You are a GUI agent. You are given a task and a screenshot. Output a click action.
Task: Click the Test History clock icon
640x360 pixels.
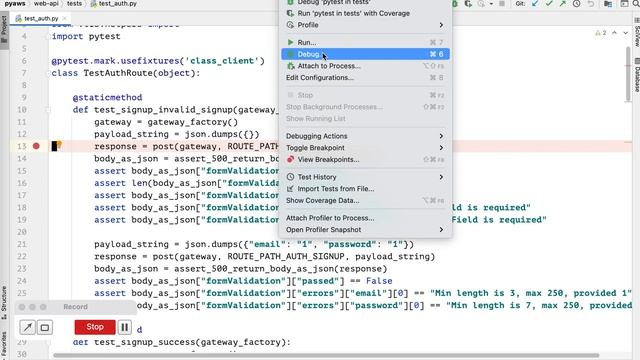pyautogui.click(x=290, y=177)
